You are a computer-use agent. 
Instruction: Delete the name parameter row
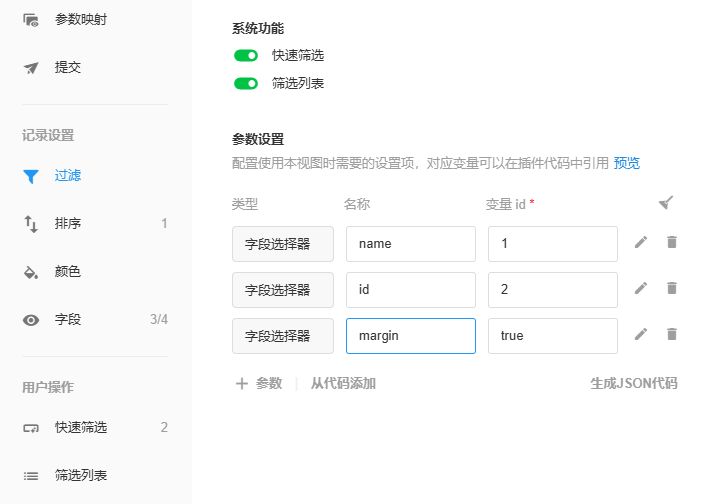pyautogui.click(x=671, y=242)
